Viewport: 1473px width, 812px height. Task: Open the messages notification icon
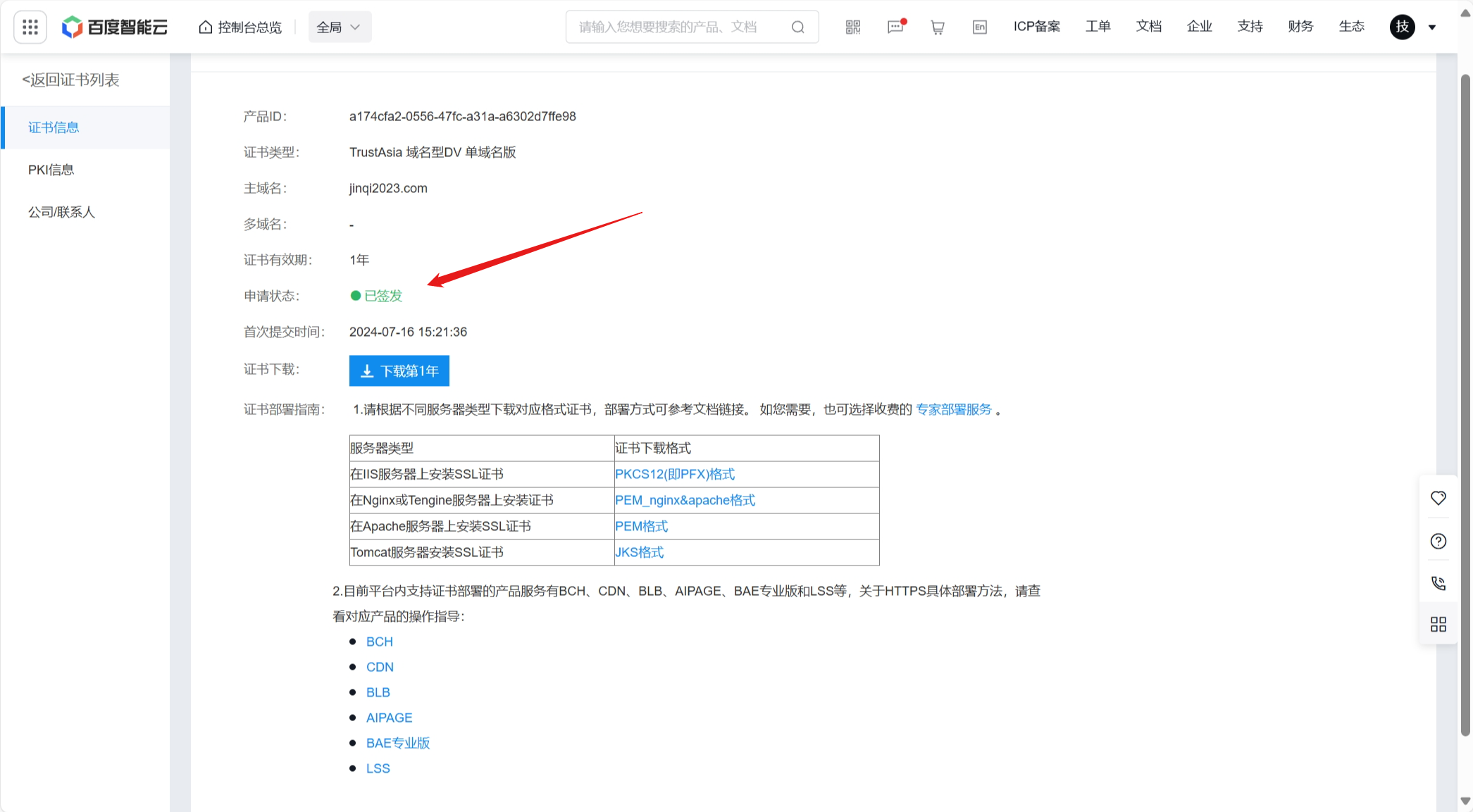pyautogui.click(x=896, y=27)
